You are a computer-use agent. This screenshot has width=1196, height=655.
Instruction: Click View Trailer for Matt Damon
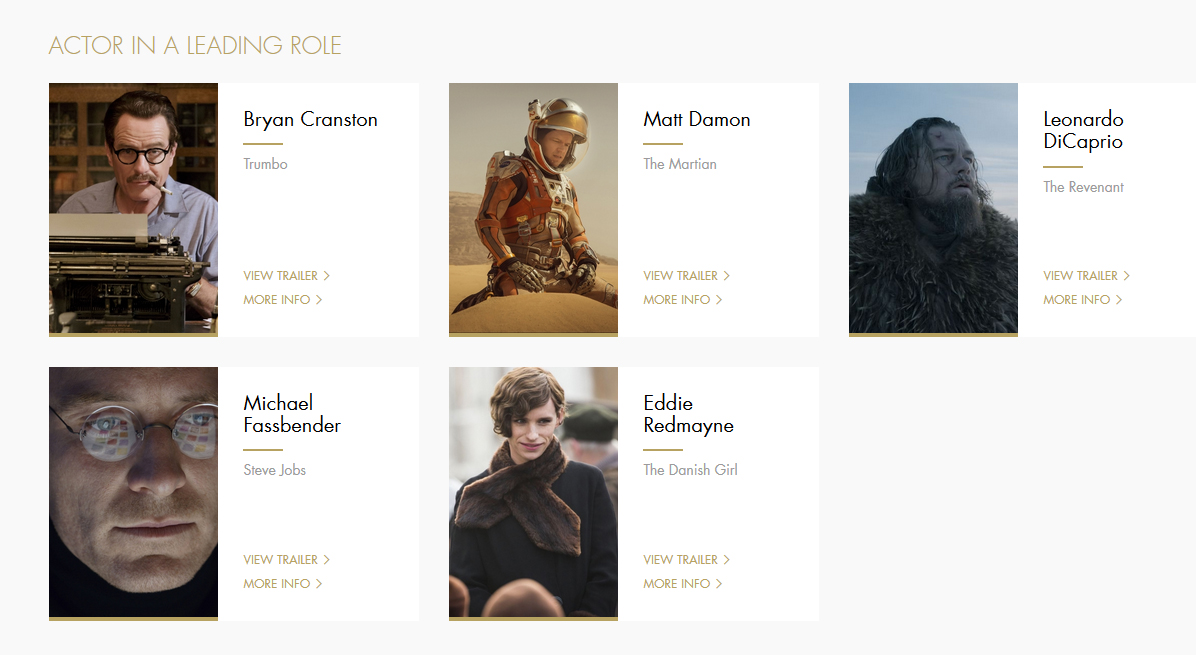tap(686, 275)
